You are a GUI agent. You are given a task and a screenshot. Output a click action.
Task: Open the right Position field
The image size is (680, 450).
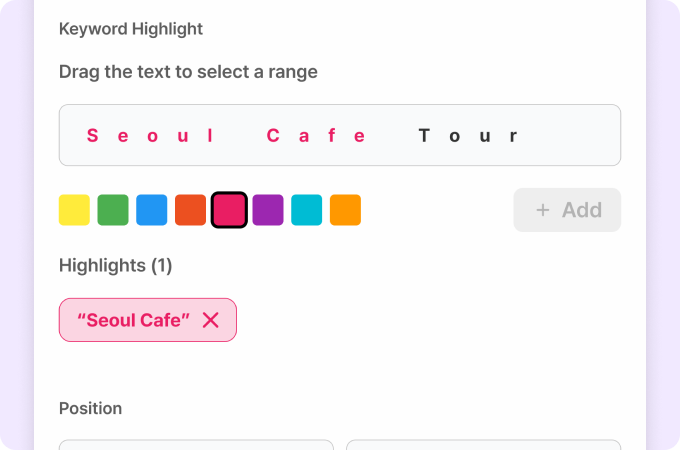pos(483,444)
